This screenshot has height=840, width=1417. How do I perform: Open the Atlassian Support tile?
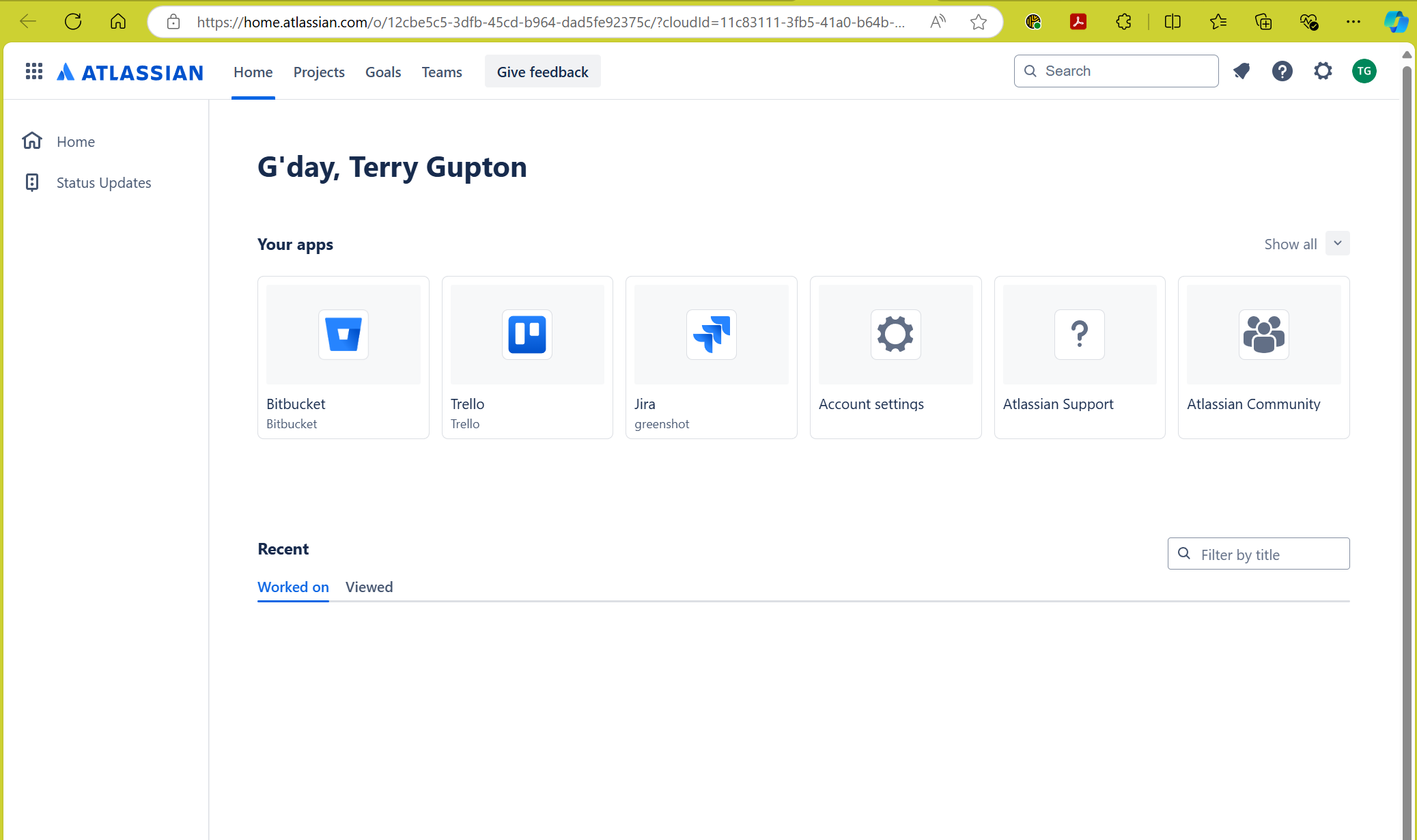(x=1080, y=357)
